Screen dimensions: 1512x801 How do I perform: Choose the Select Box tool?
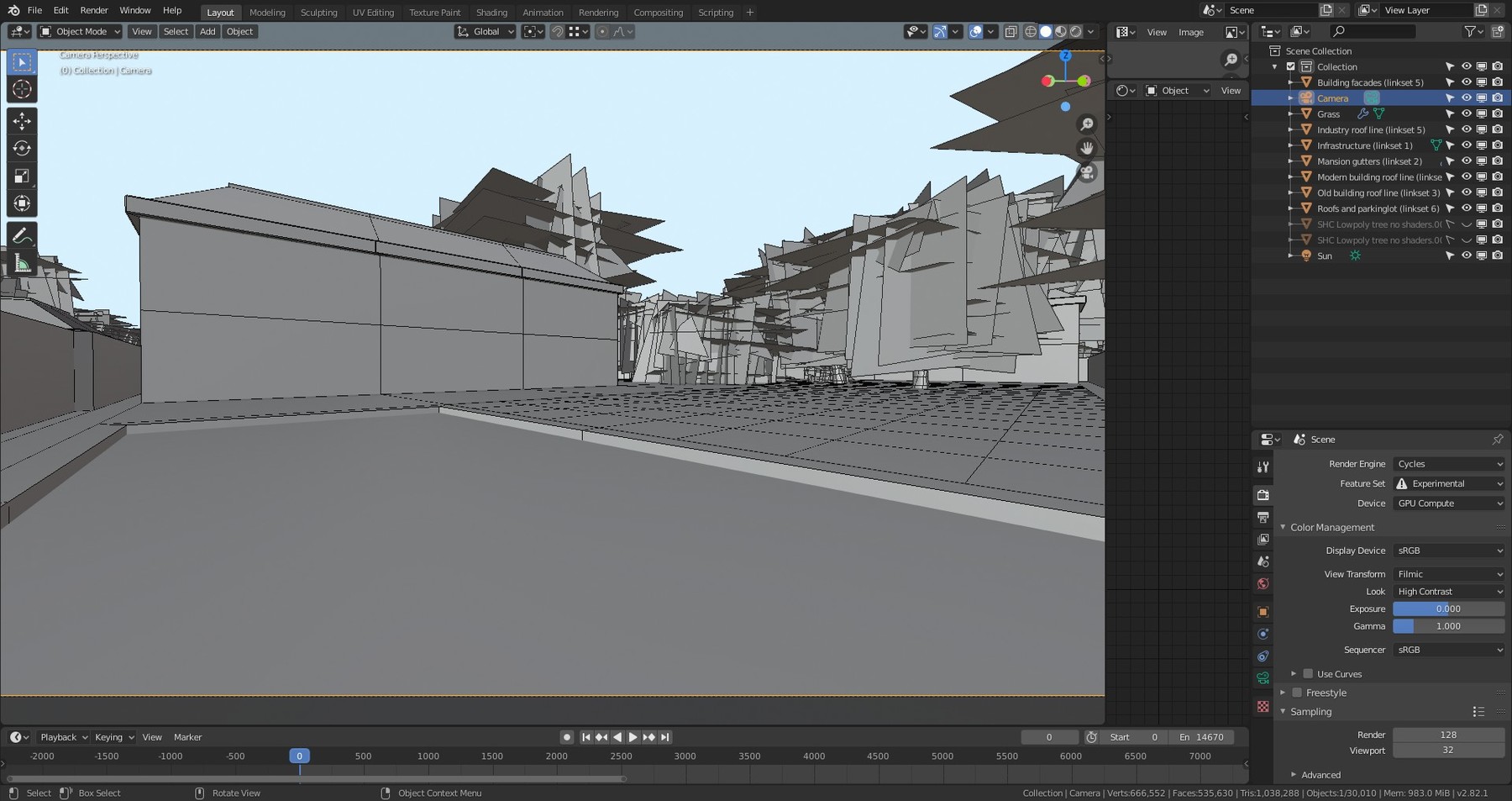point(22,62)
